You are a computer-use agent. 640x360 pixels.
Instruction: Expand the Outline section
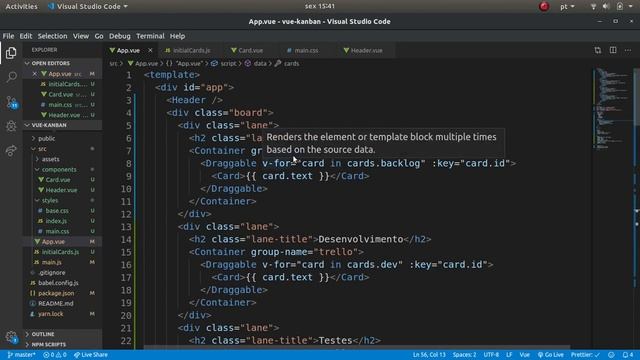pyautogui.click(x=62, y=334)
